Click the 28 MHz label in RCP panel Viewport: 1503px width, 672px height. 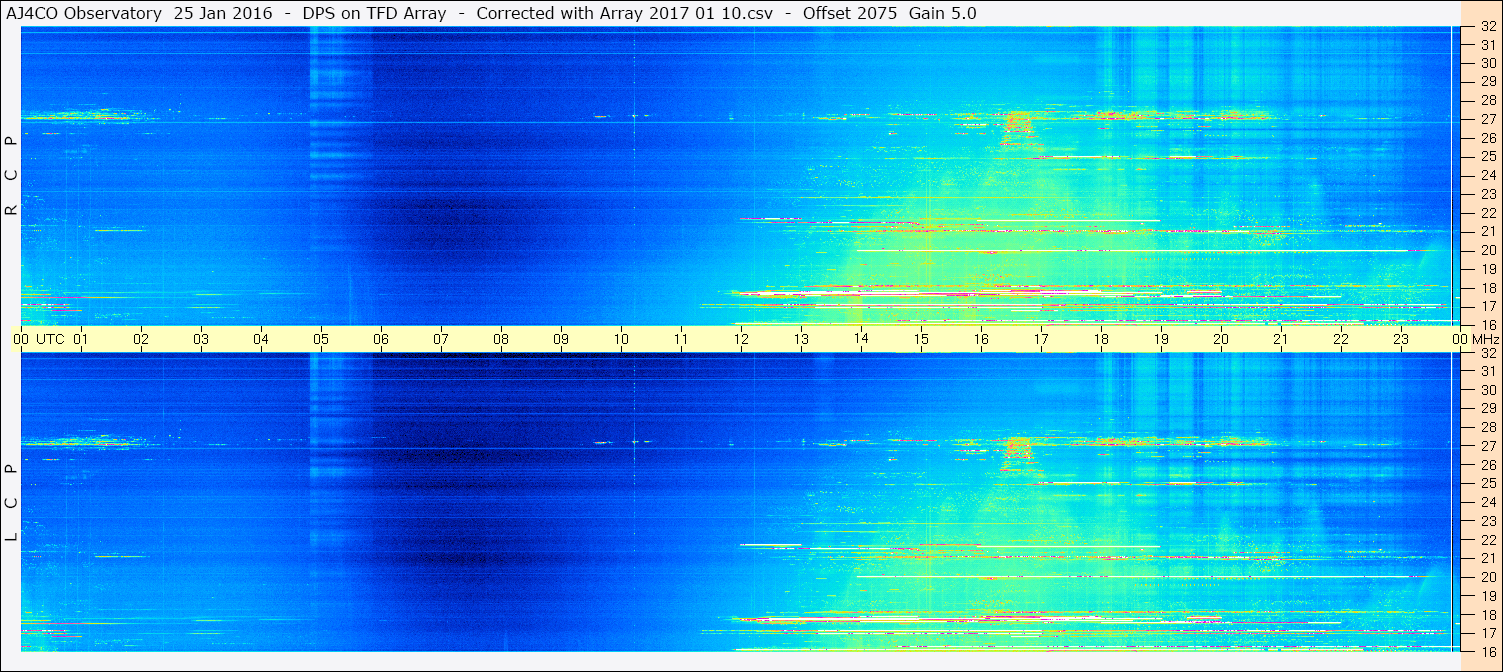coord(1487,101)
